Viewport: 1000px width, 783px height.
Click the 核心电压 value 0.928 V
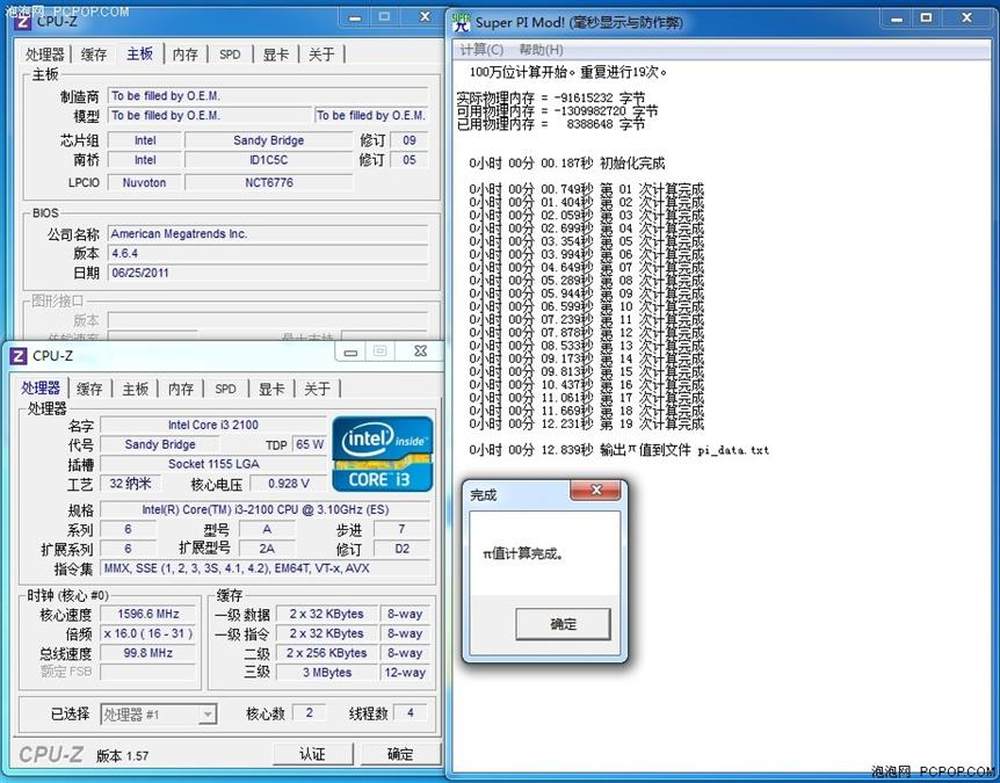coord(288,483)
